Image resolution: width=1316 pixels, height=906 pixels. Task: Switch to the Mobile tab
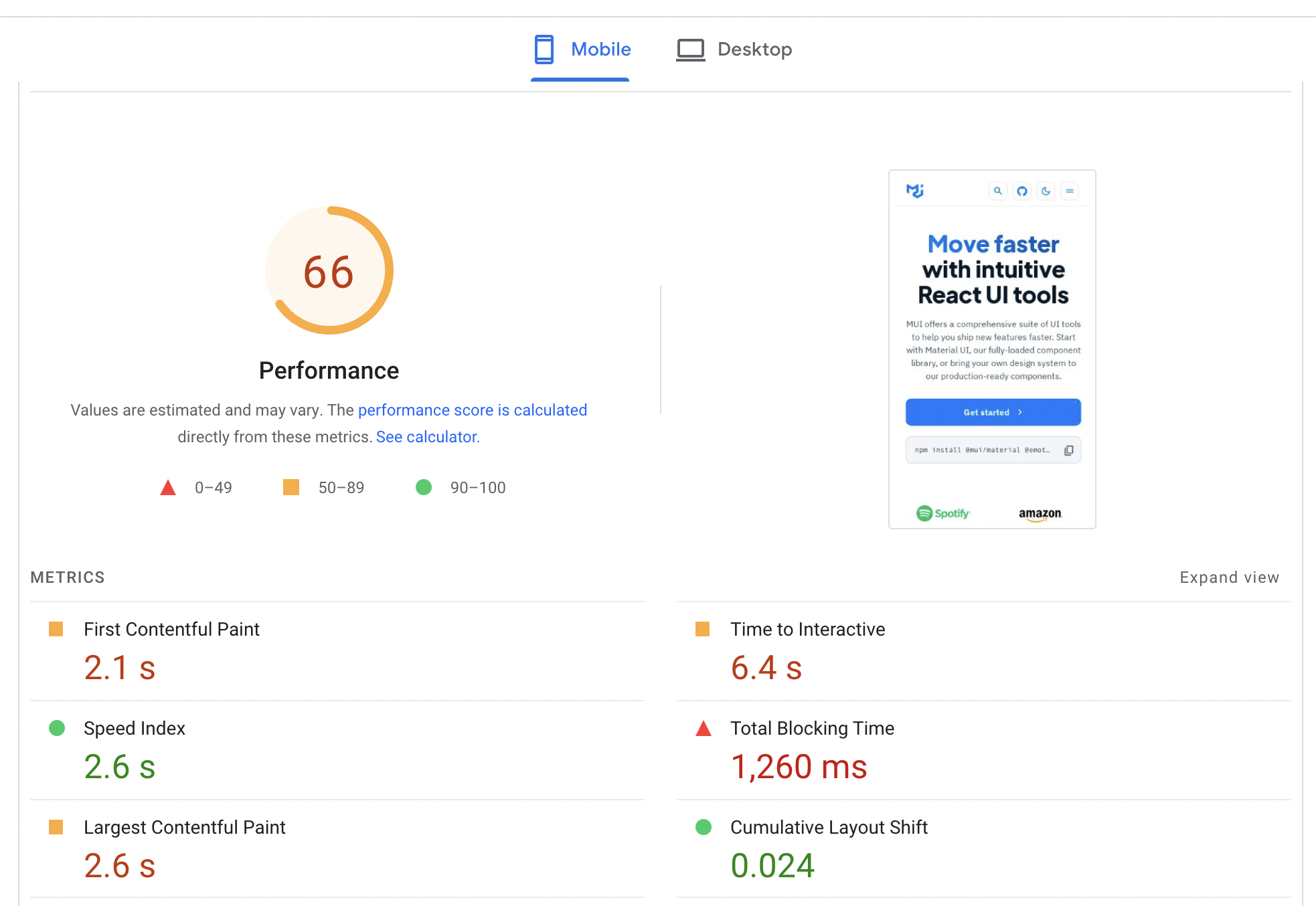pyautogui.click(x=600, y=50)
